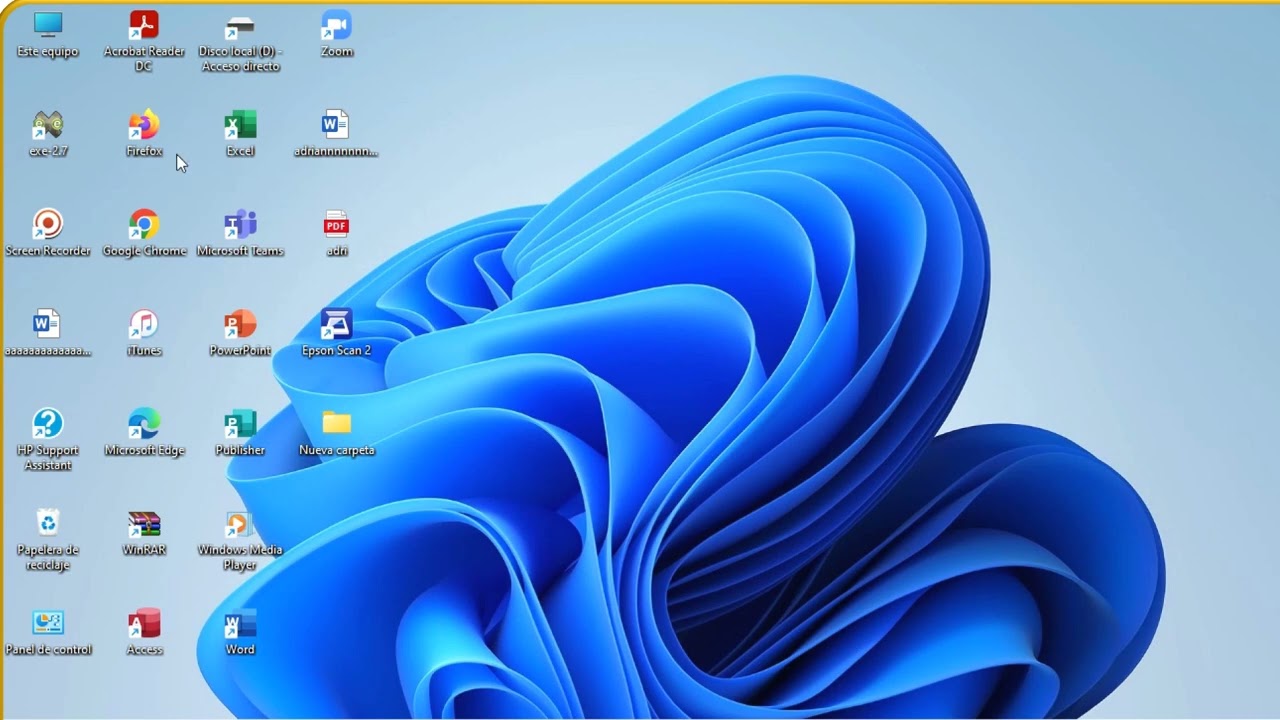Click the Screen Recorder icon
This screenshot has height=720, width=1280.
click(48, 233)
